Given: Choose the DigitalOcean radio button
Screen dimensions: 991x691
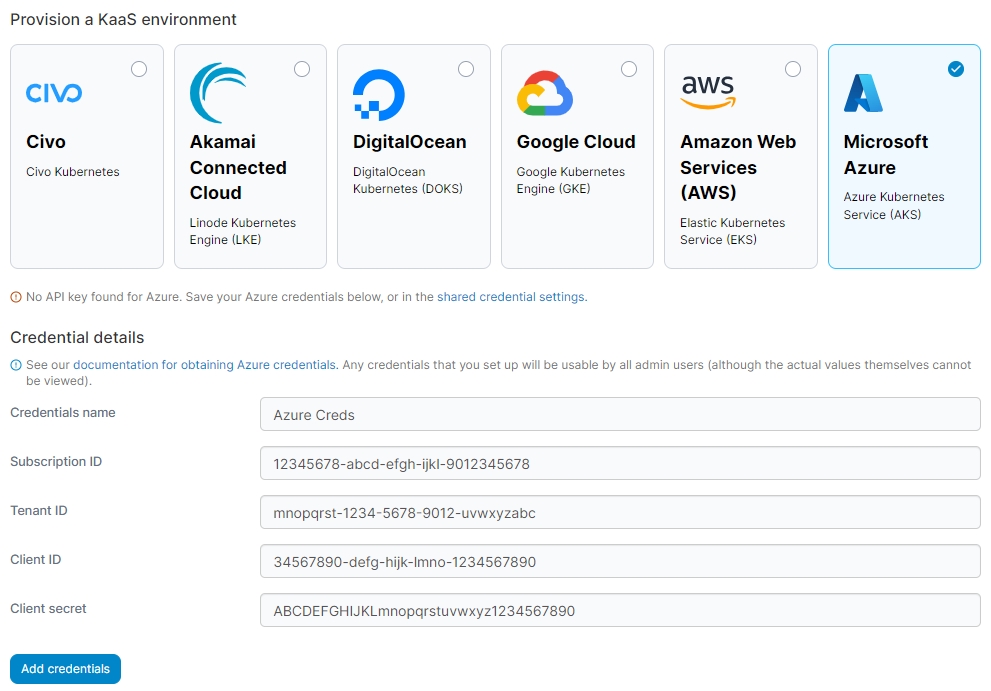Looking at the screenshot, I should tap(466, 69).
